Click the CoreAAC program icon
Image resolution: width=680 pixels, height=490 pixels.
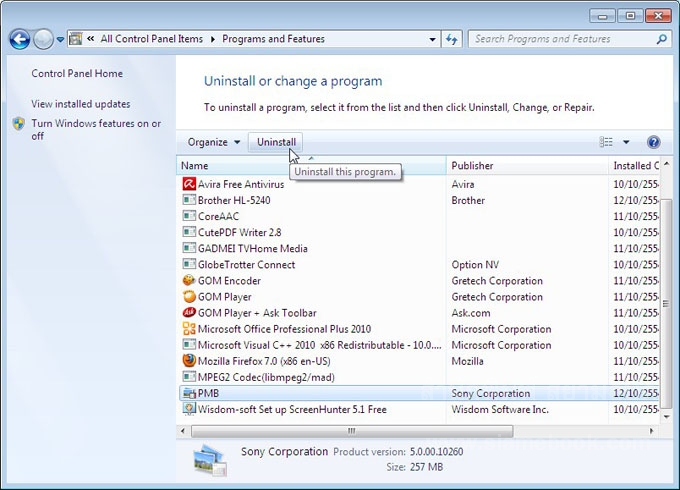click(x=189, y=216)
